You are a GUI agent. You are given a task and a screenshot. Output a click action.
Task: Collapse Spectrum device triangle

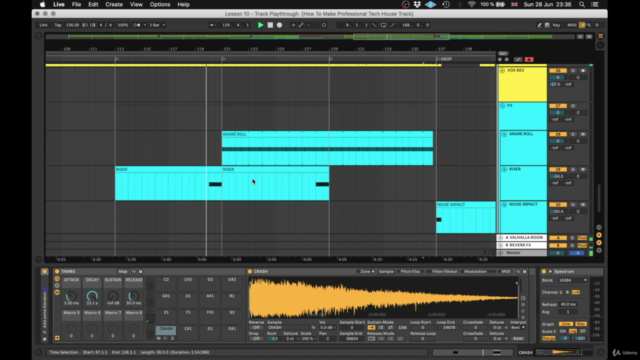(x=550, y=271)
